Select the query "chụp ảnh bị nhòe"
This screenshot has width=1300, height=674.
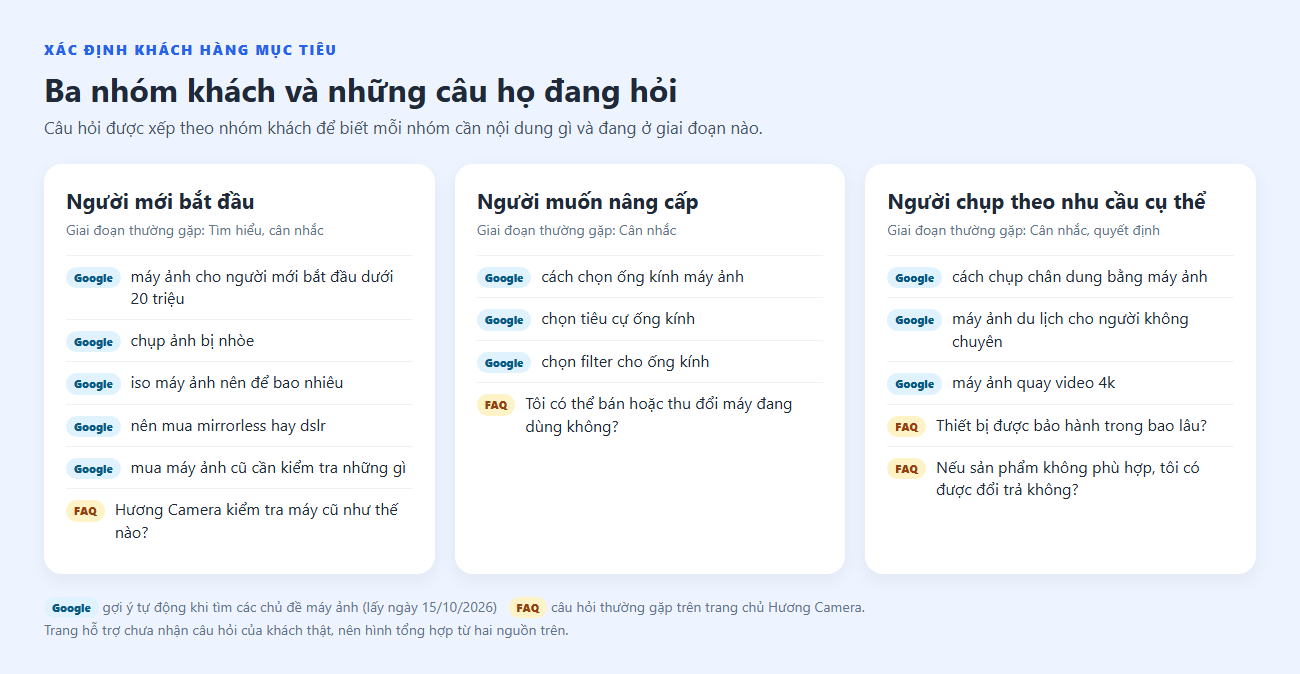(x=192, y=341)
